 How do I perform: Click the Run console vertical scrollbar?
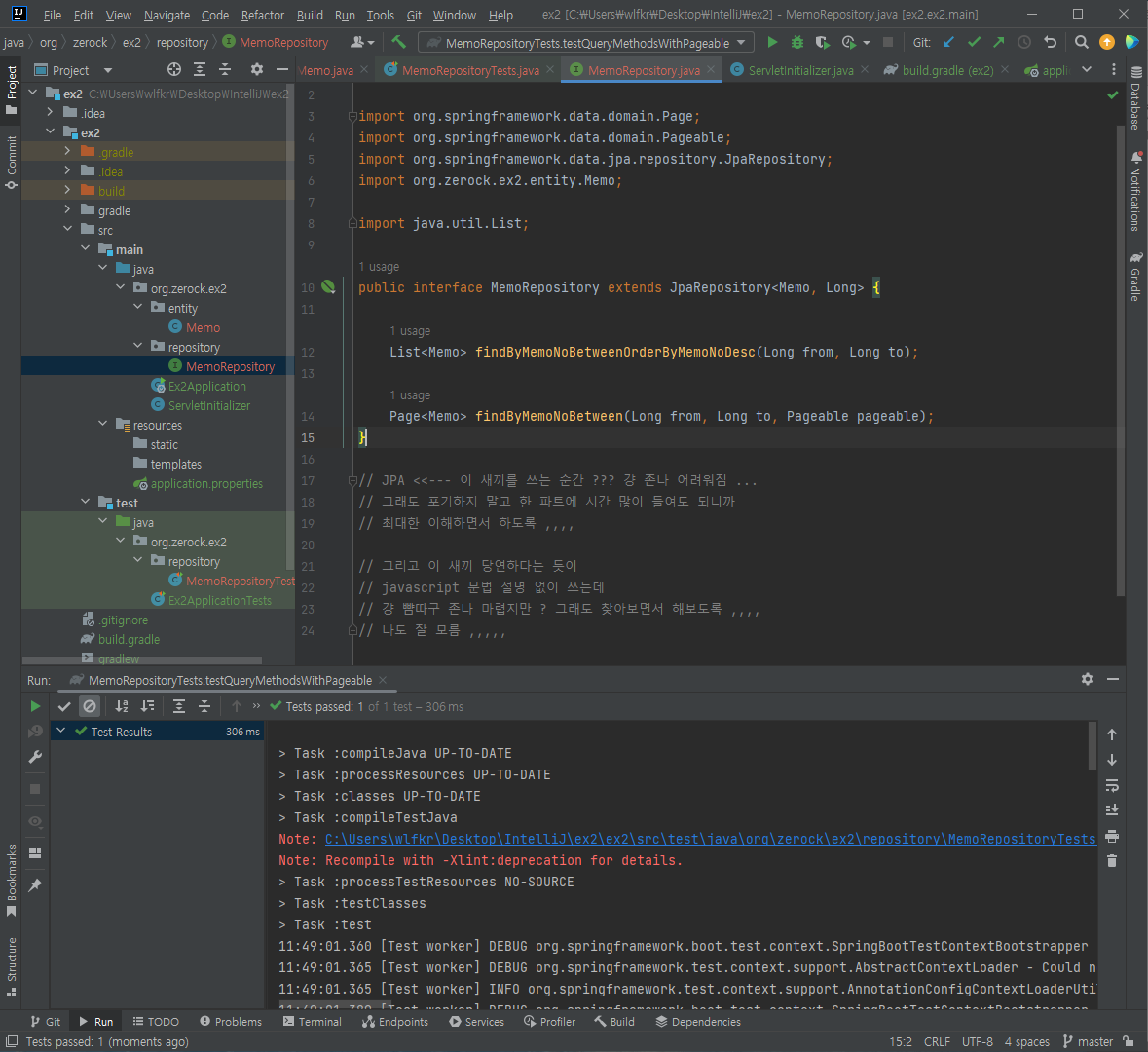1092,745
